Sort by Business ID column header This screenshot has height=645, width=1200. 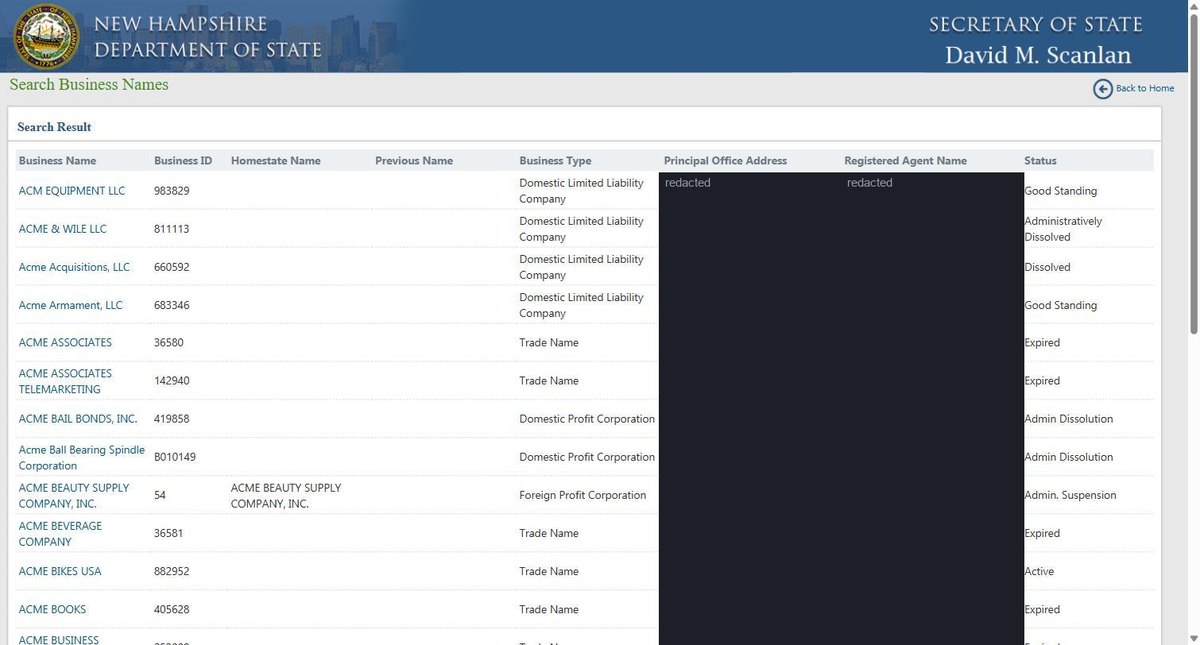[183, 161]
